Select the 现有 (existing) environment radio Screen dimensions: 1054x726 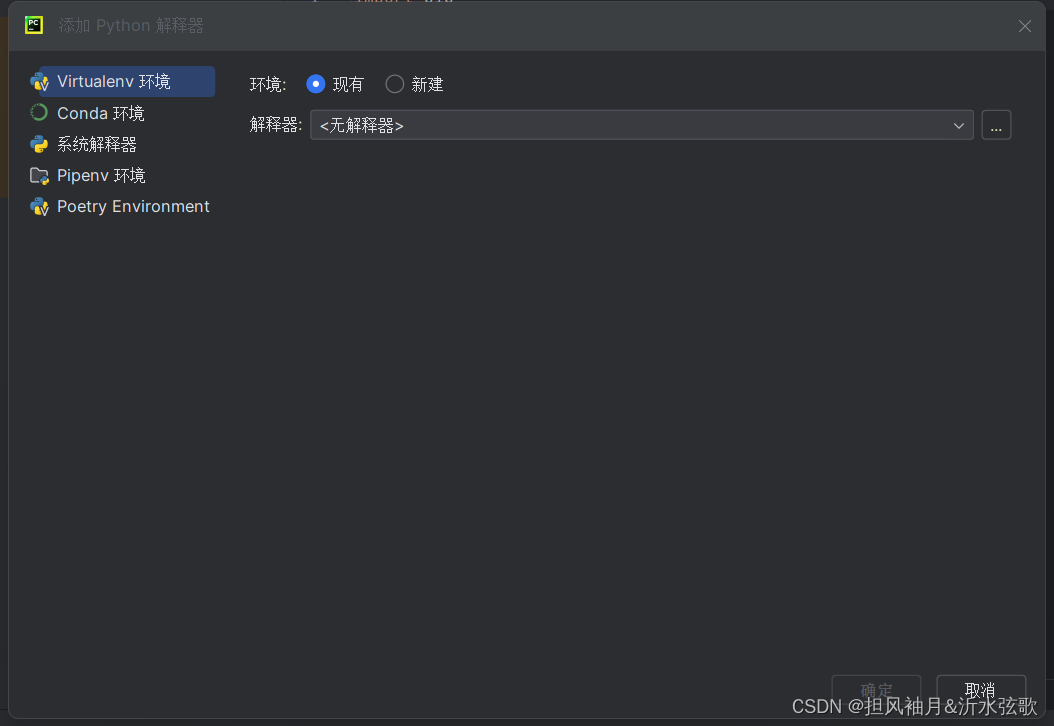click(x=315, y=84)
